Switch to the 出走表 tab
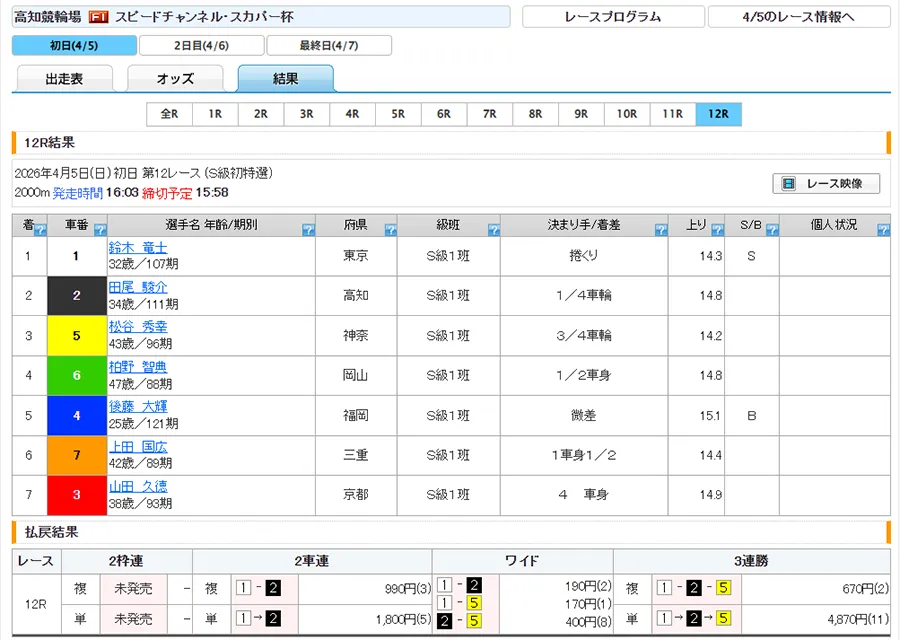The height and width of the screenshot is (640, 900). point(65,79)
